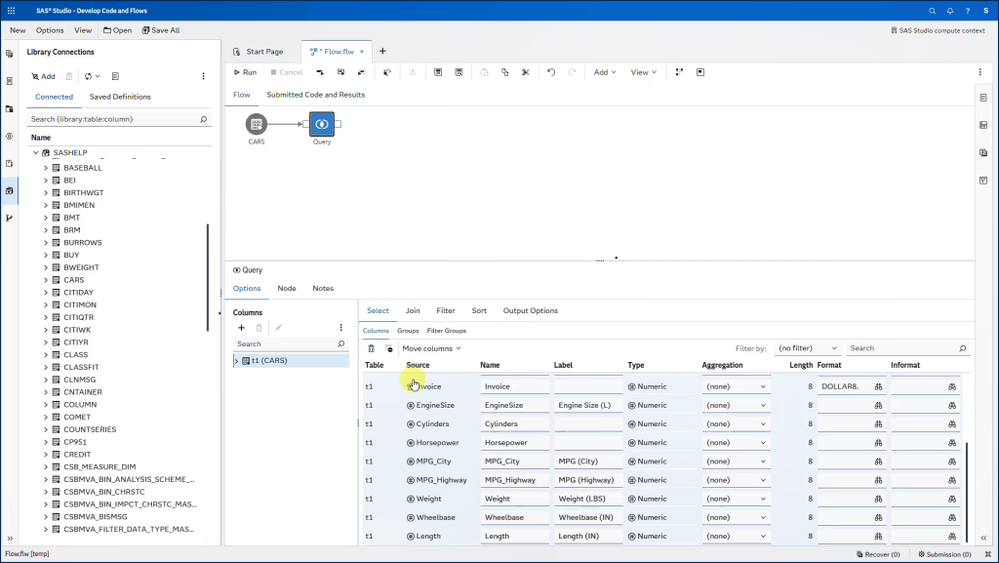Screen dimensions: 999x563
Task: Open the Groups sub-tab
Action: point(408,331)
